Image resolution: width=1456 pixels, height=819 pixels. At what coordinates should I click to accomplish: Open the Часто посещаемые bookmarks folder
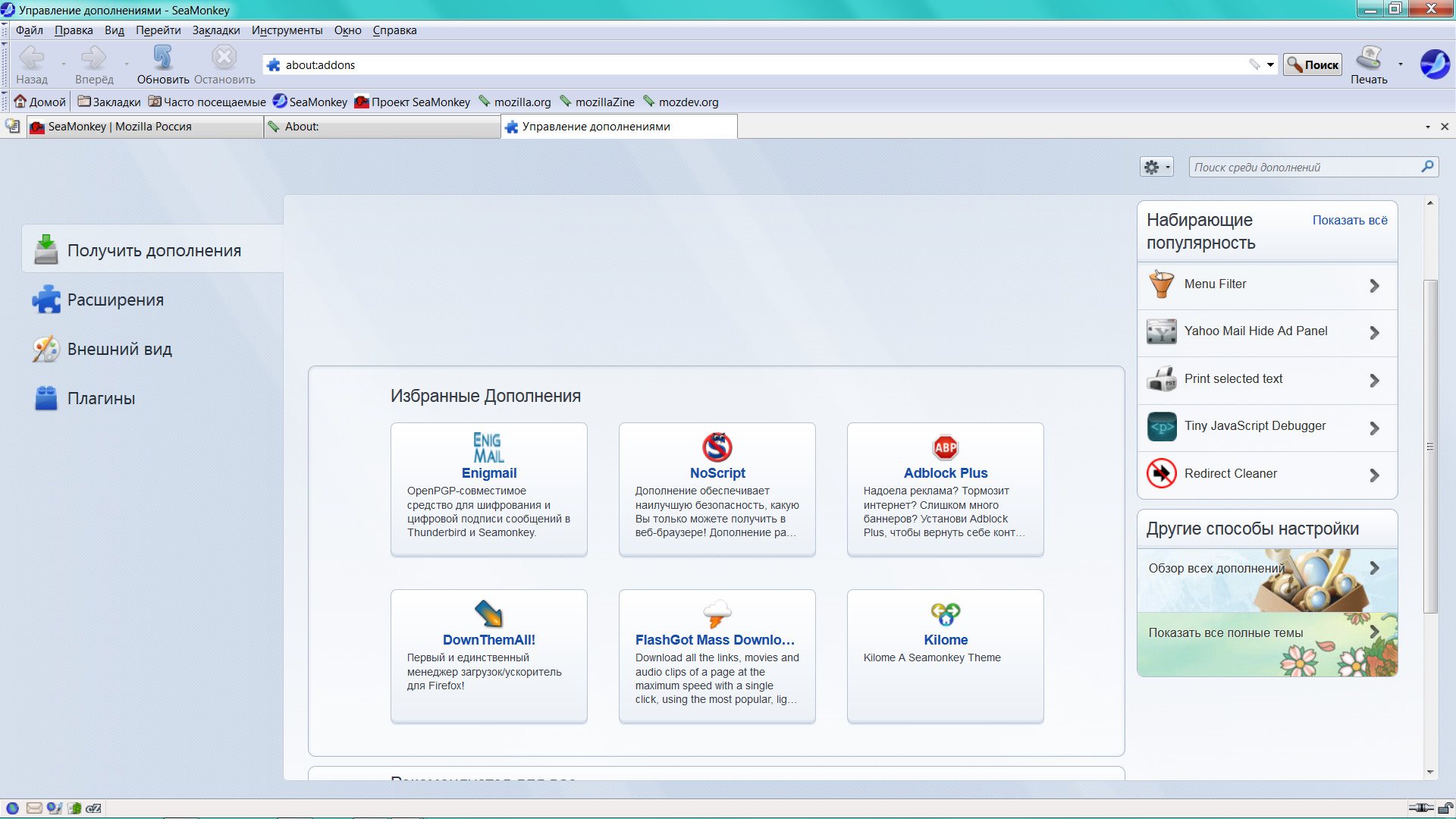[x=206, y=102]
